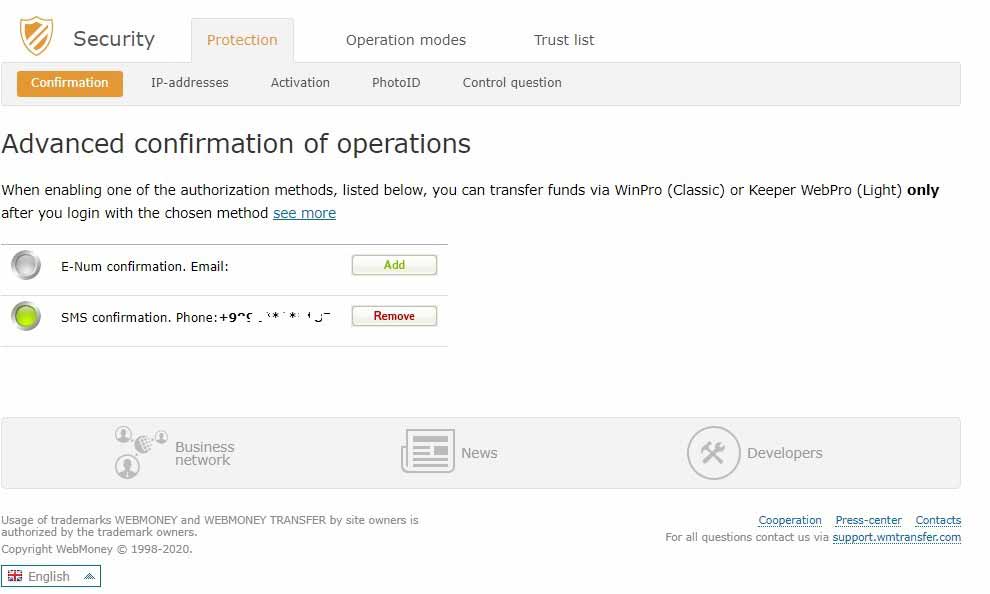Switch to the Protection tab

tap(242, 40)
